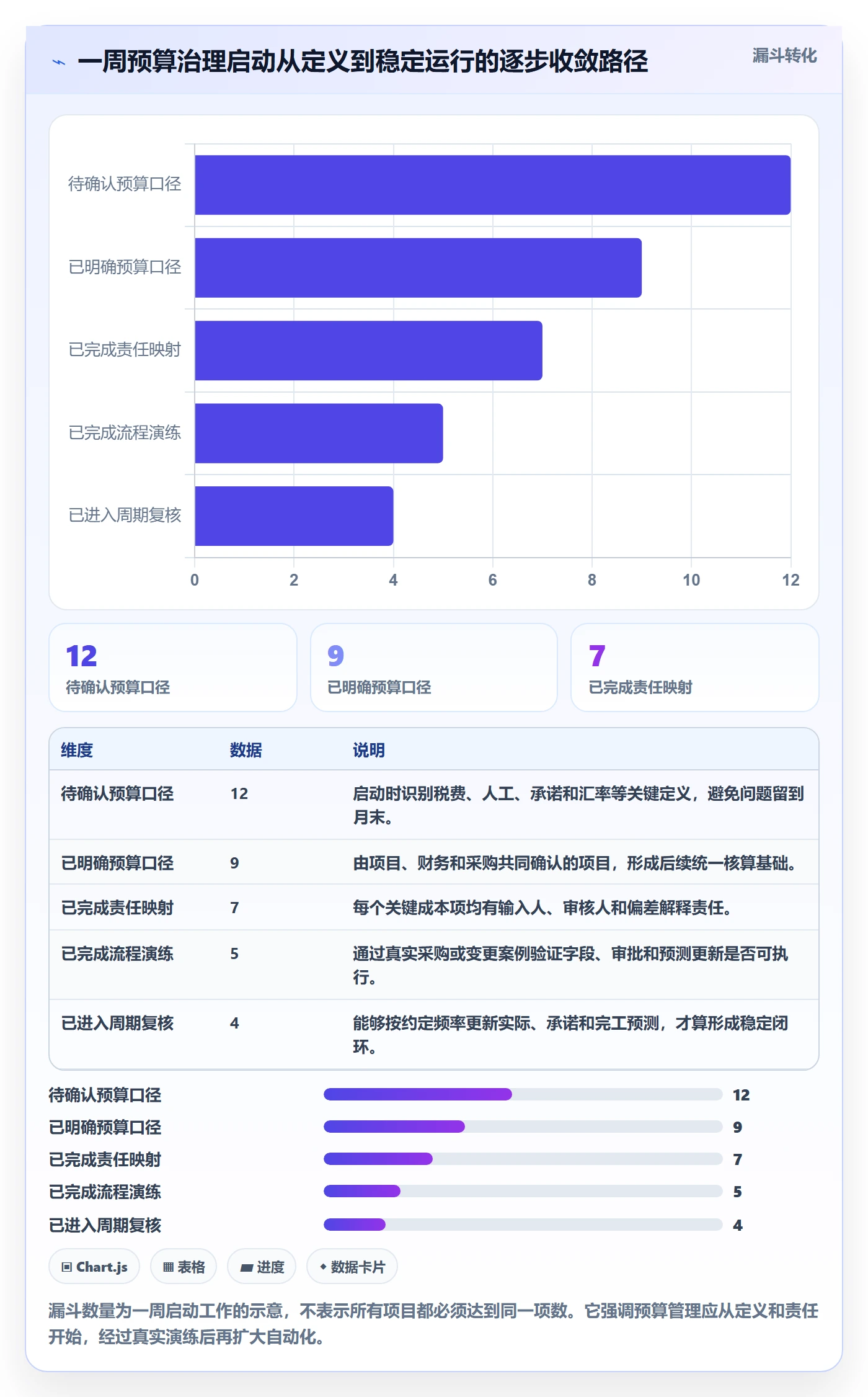The width and height of the screenshot is (868, 1397).
Task: Select the Chart.js tag chip
Action: click(x=94, y=1267)
